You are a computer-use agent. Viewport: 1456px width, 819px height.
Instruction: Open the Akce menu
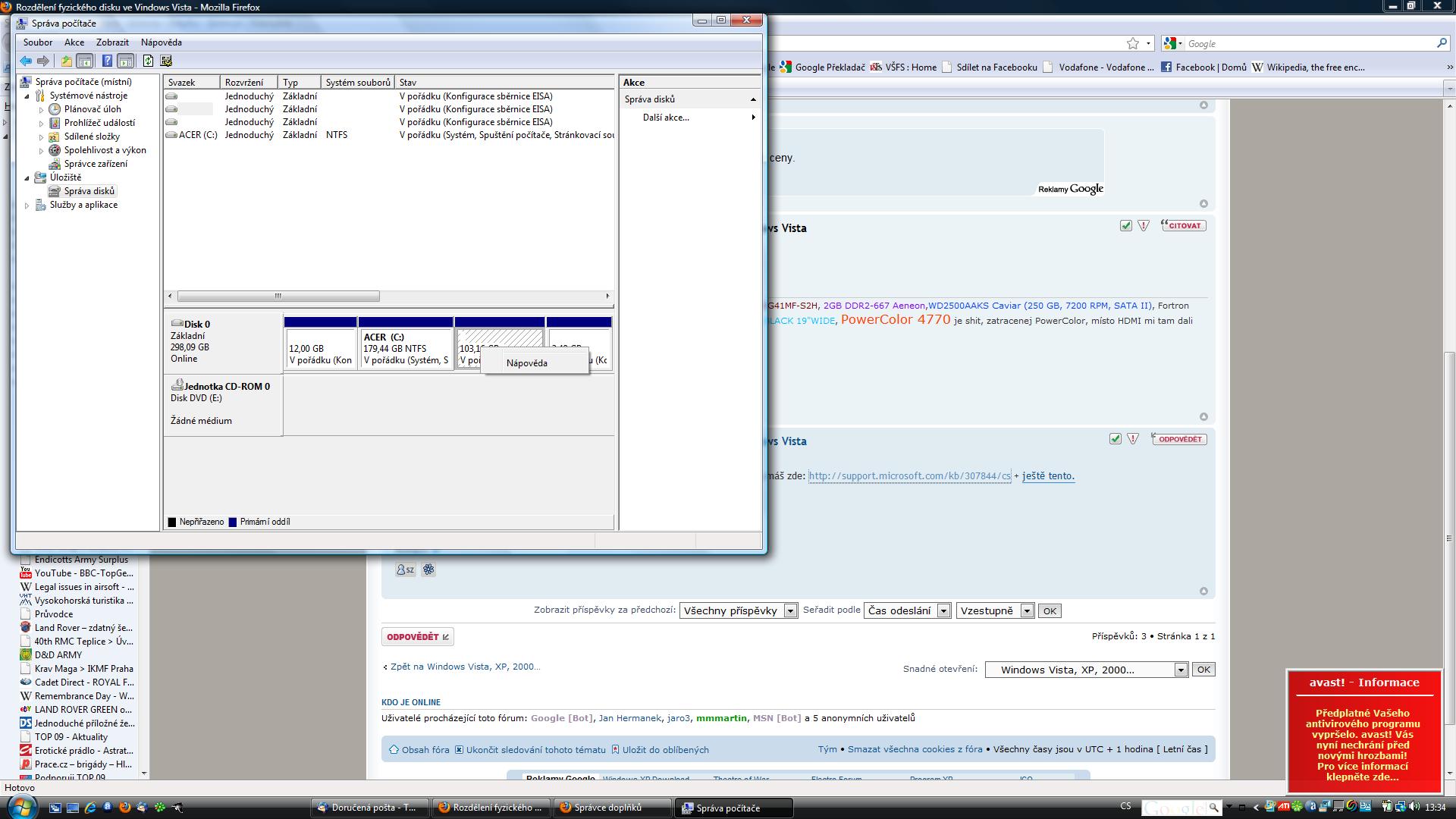pyautogui.click(x=74, y=42)
